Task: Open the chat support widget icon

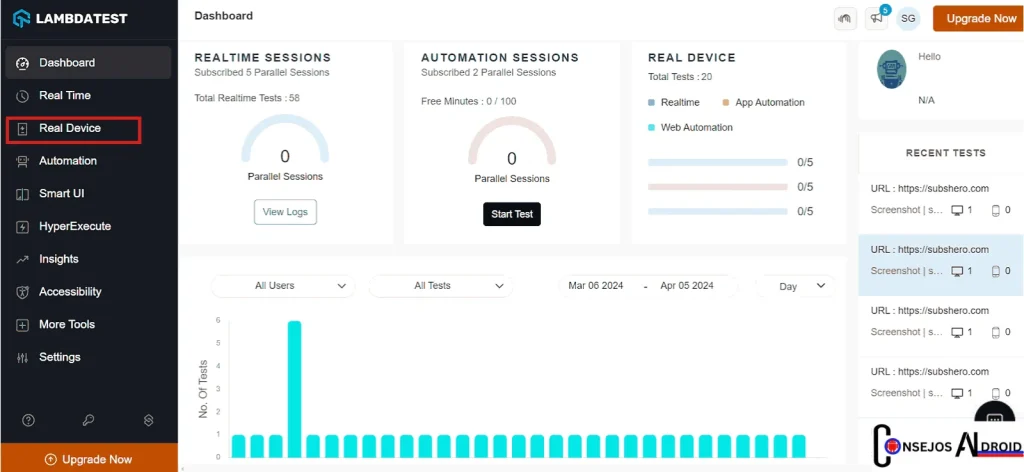Action: (x=994, y=418)
